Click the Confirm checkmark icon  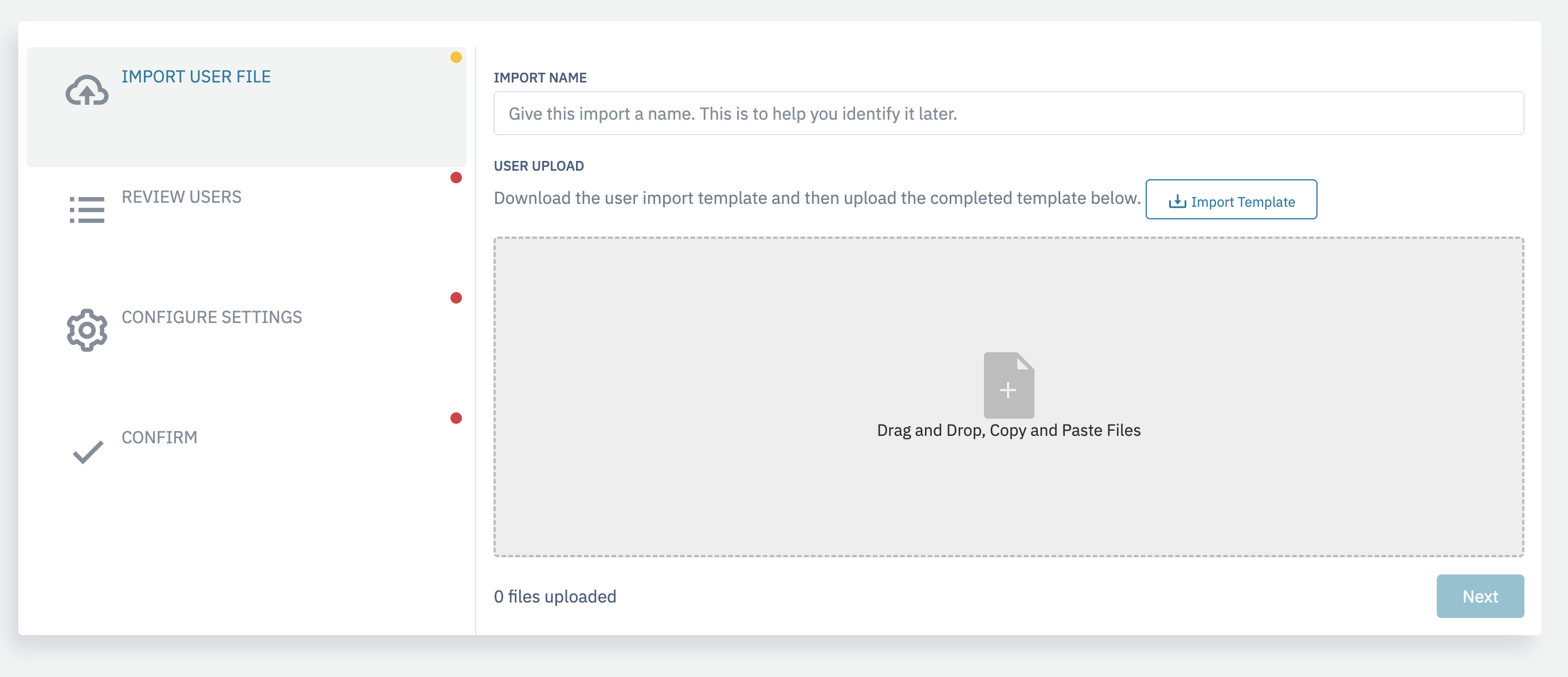88,451
